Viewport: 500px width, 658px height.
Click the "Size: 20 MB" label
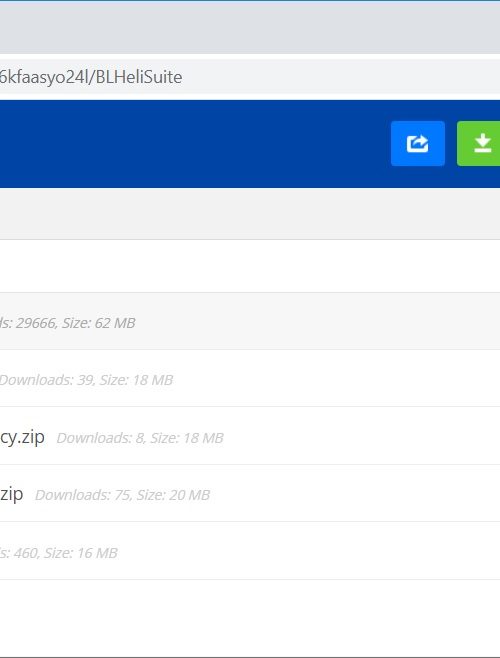coord(173,495)
